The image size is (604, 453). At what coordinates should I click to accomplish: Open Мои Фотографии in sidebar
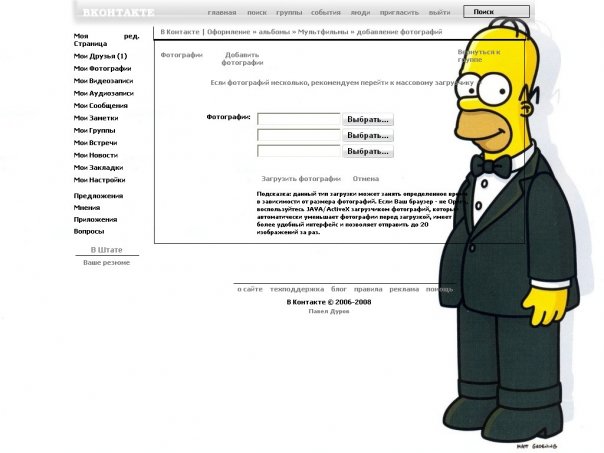(x=102, y=69)
